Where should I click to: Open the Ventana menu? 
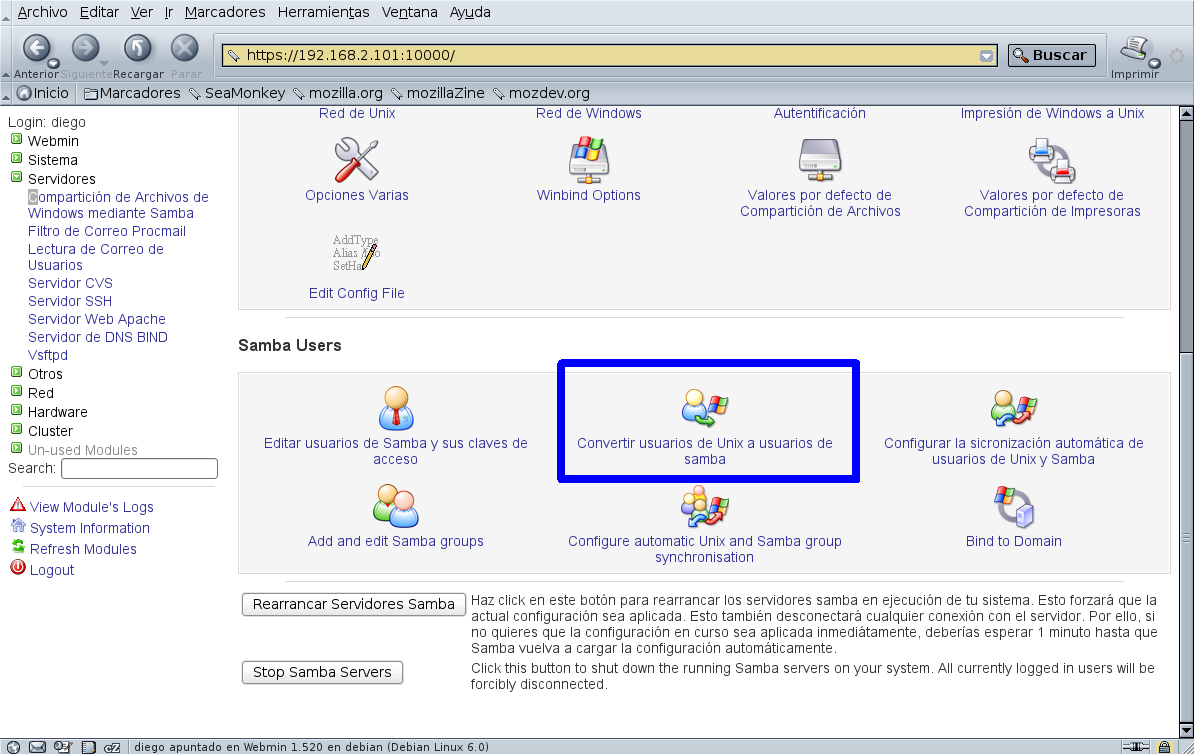coord(410,12)
